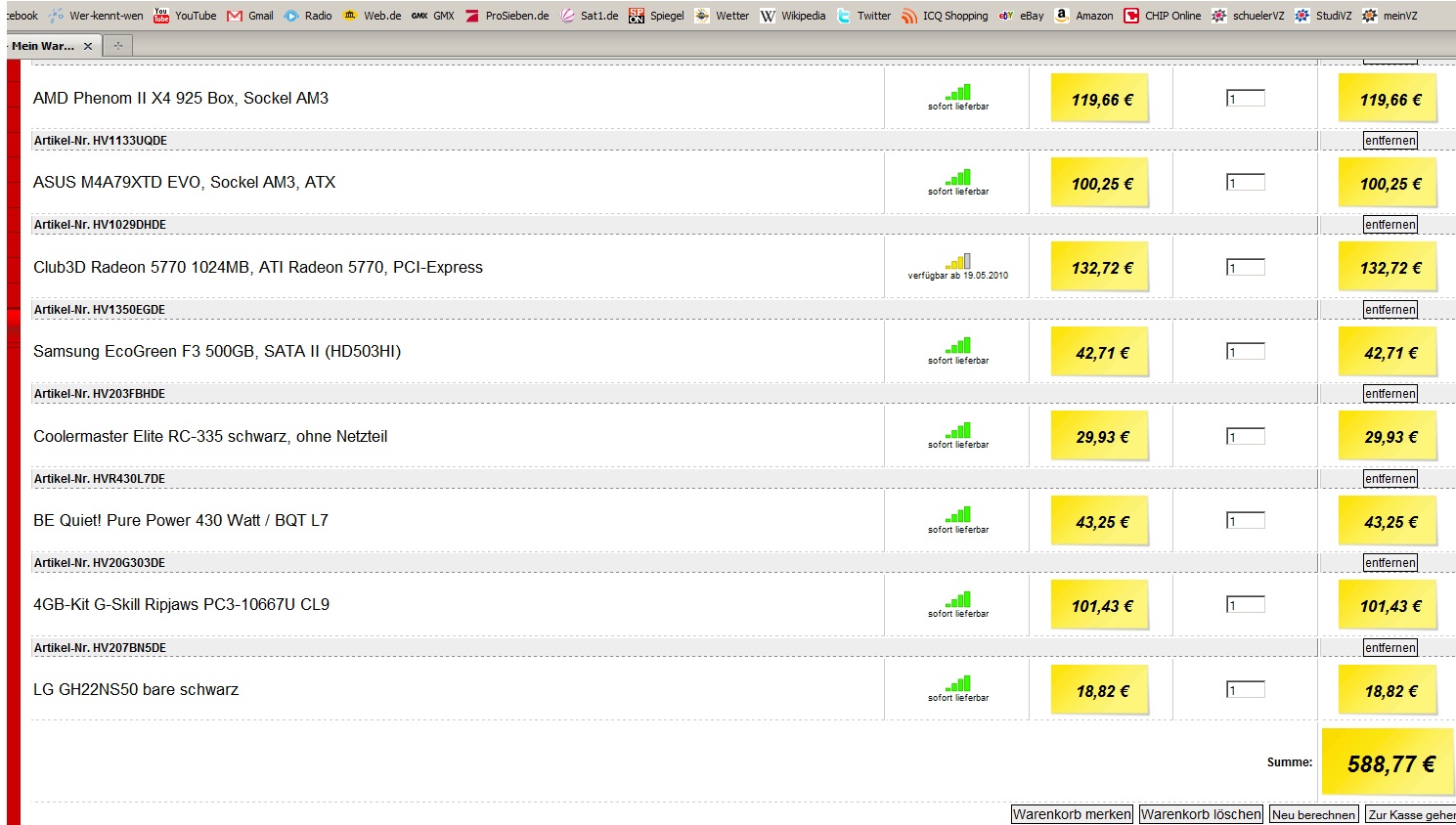The width and height of the screenshot is (1456, 825).
Task: Open the schuelerVZ bookmark
Action: pyautogui.click(x=1248, y=16)
